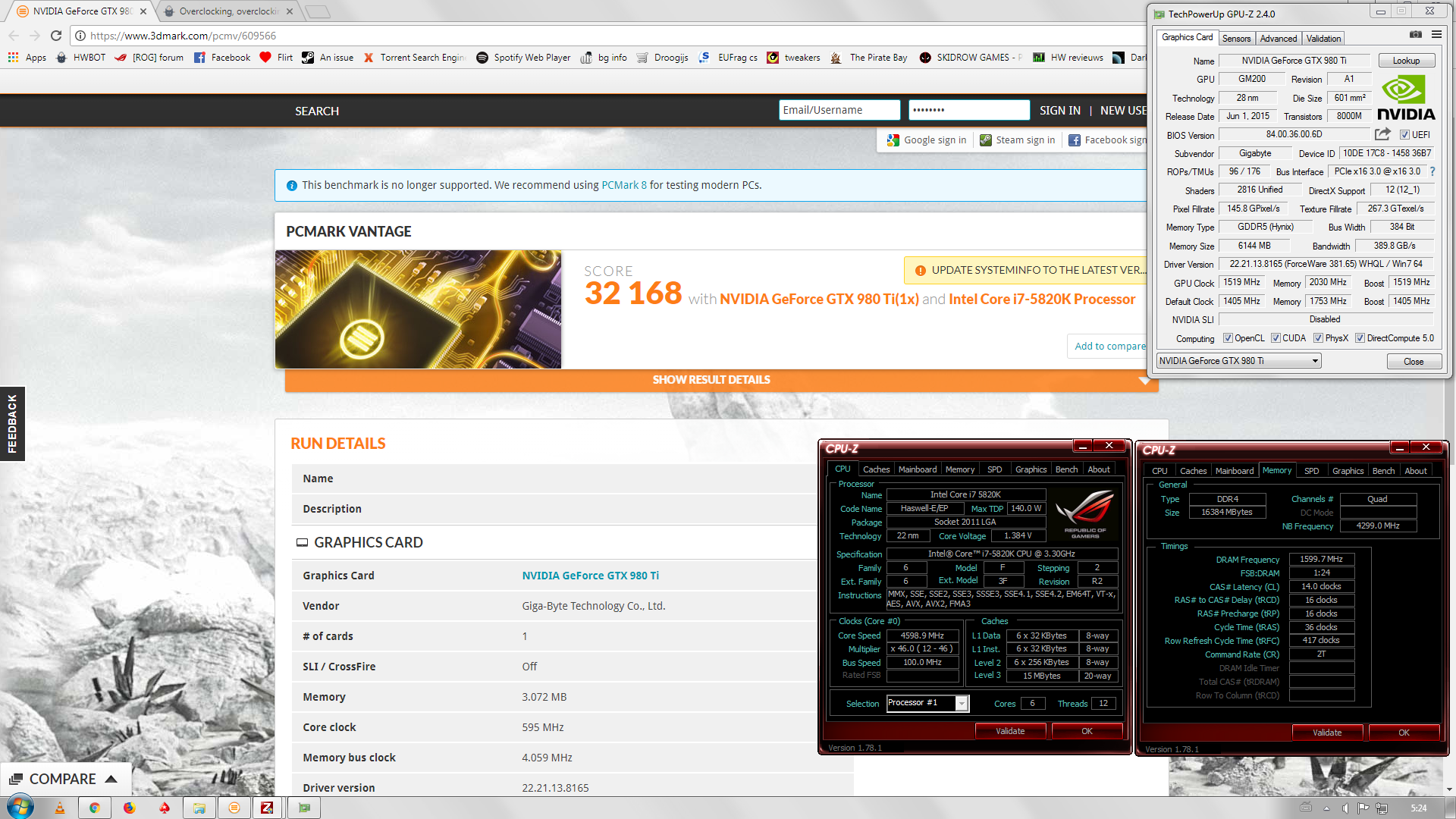The height and width of the screenshot is (819, 1456).
Task: Click Add to compare button
Action: coord(1109,347)
